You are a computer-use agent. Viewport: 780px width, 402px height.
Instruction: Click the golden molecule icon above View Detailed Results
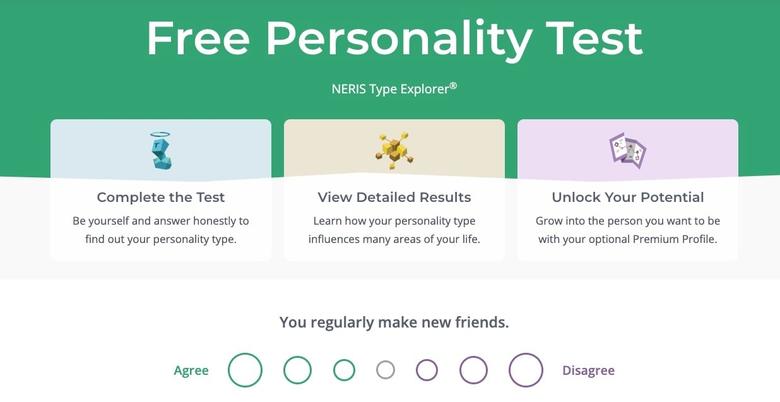394,150
